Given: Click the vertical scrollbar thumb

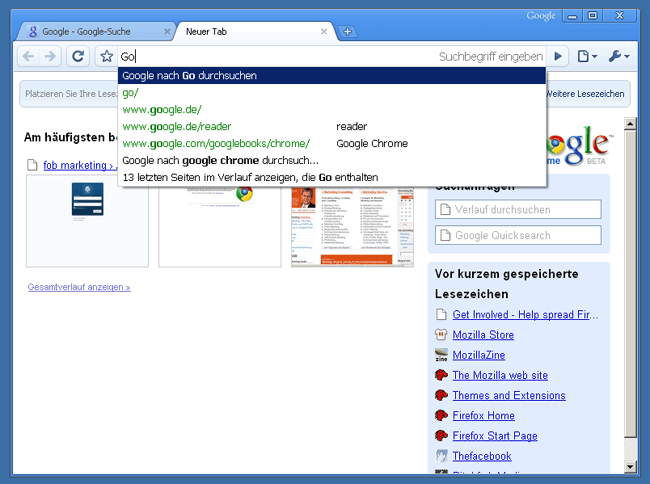Looking at the screenshot, I should (x=630, y=284).
